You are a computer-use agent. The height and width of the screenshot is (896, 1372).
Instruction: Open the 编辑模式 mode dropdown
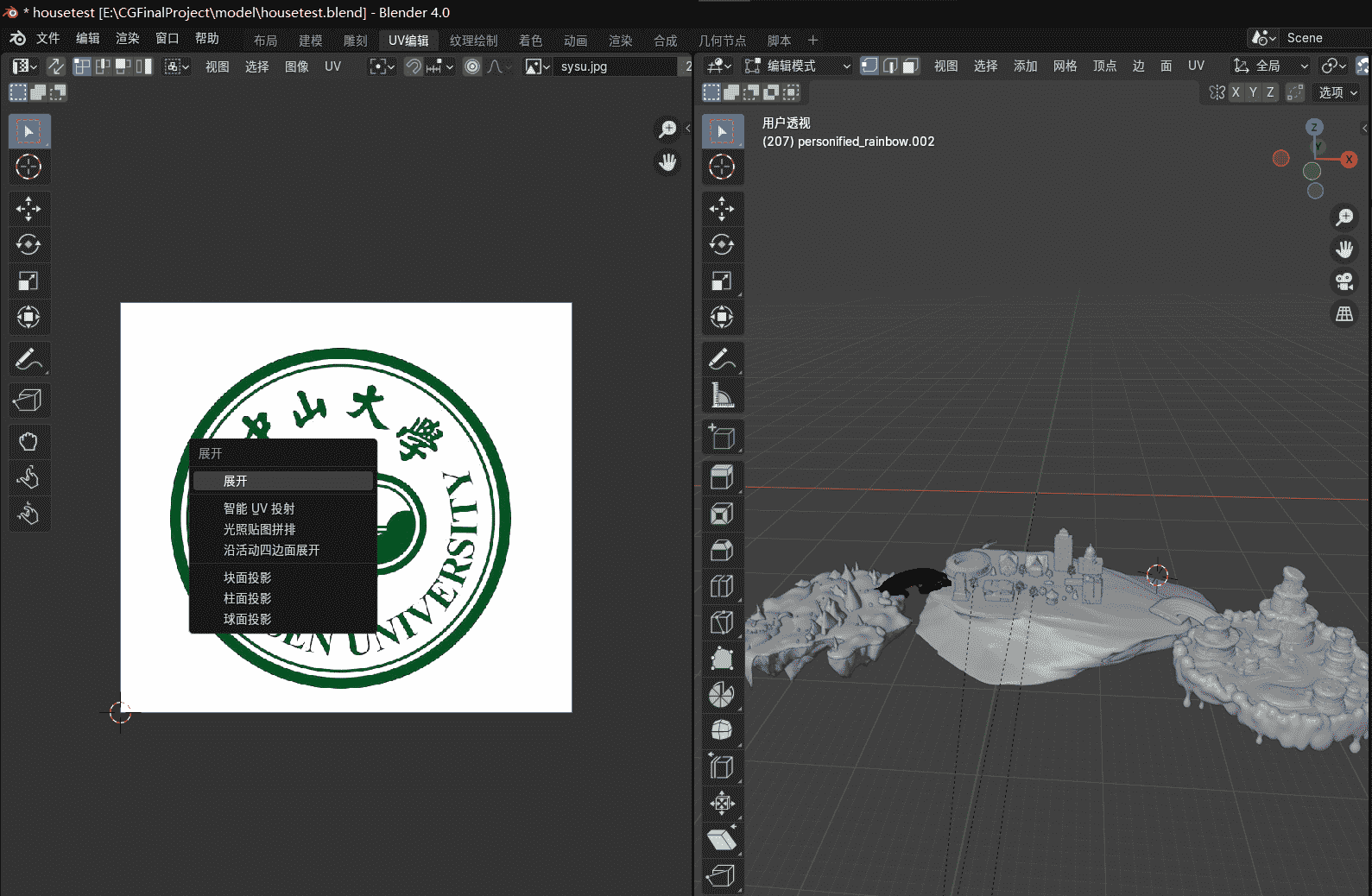tap(798, 66)
